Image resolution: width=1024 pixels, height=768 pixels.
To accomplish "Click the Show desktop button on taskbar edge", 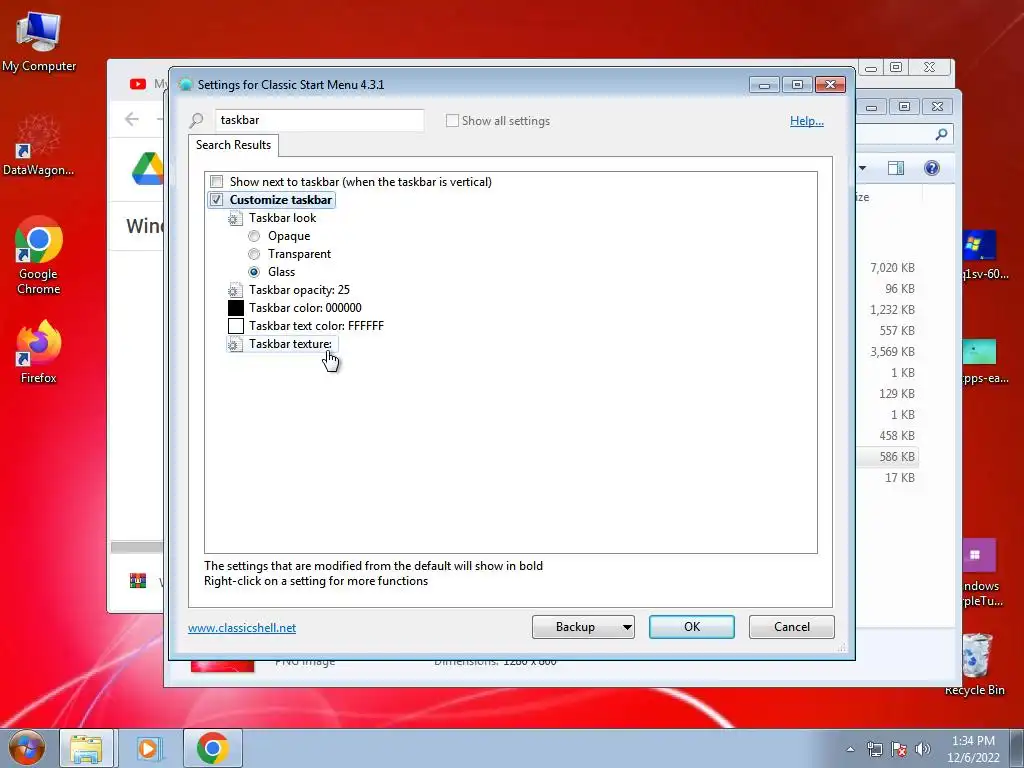I will [1016, 748].
